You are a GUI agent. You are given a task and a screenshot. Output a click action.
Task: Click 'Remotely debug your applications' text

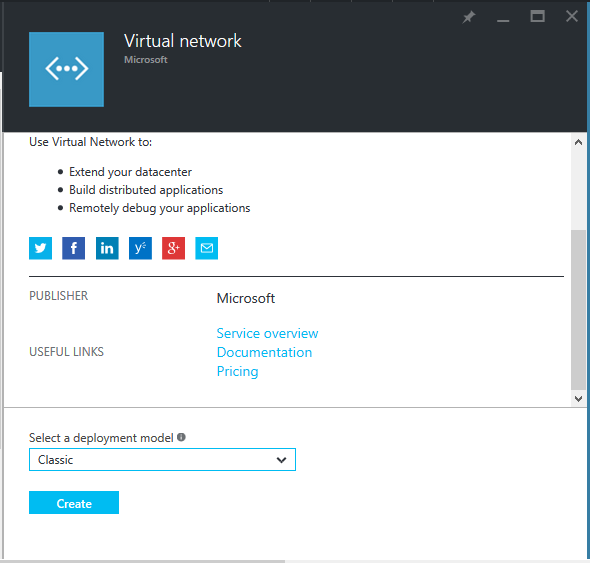coord(160,208)
